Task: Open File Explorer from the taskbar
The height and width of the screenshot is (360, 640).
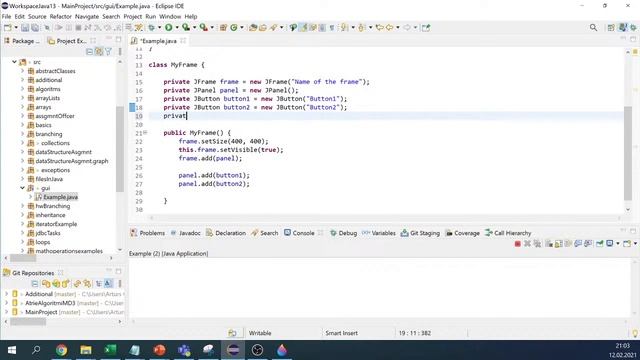Action: 86,350
